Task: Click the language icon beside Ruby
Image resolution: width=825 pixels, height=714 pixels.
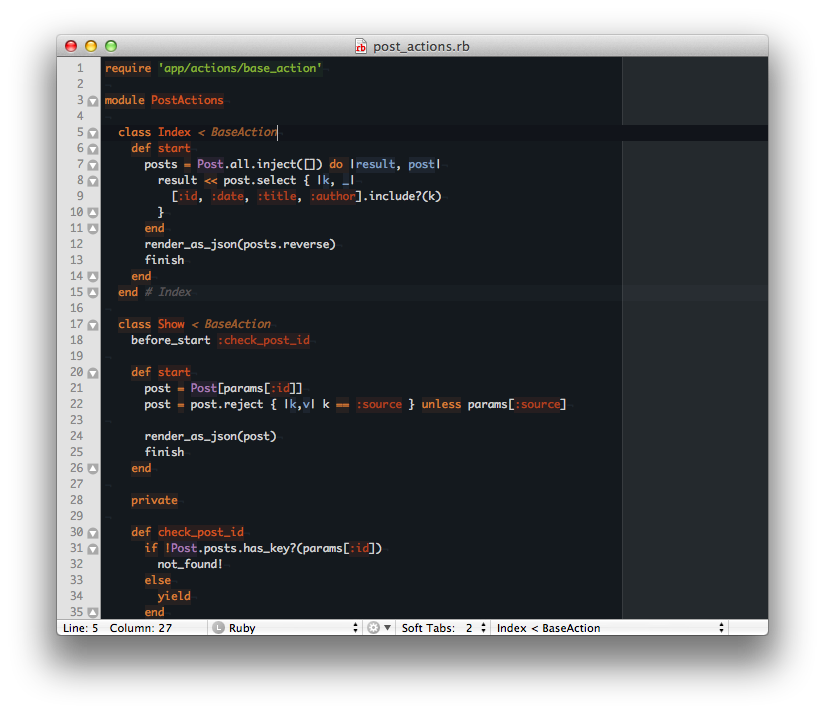Action: click(x=218, y=628)
